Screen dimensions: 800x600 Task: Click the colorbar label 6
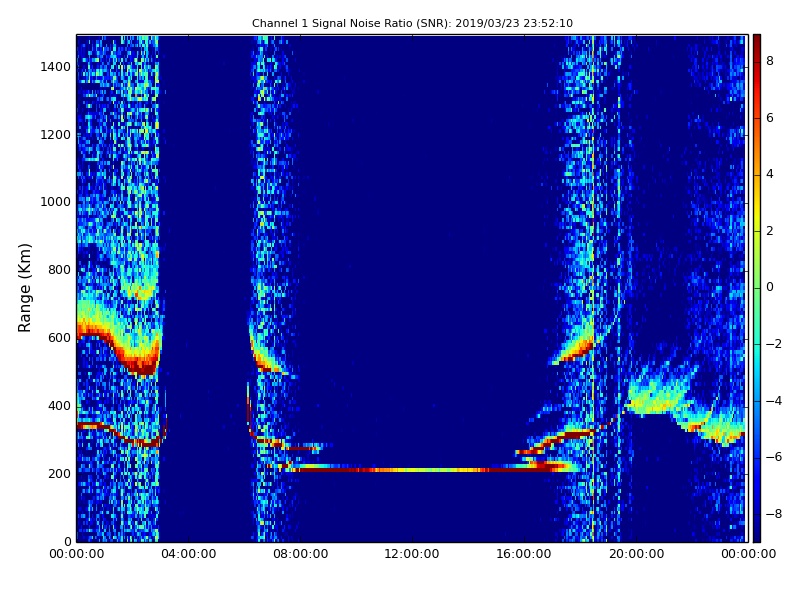pyautogui.click(x=770, y=118)
